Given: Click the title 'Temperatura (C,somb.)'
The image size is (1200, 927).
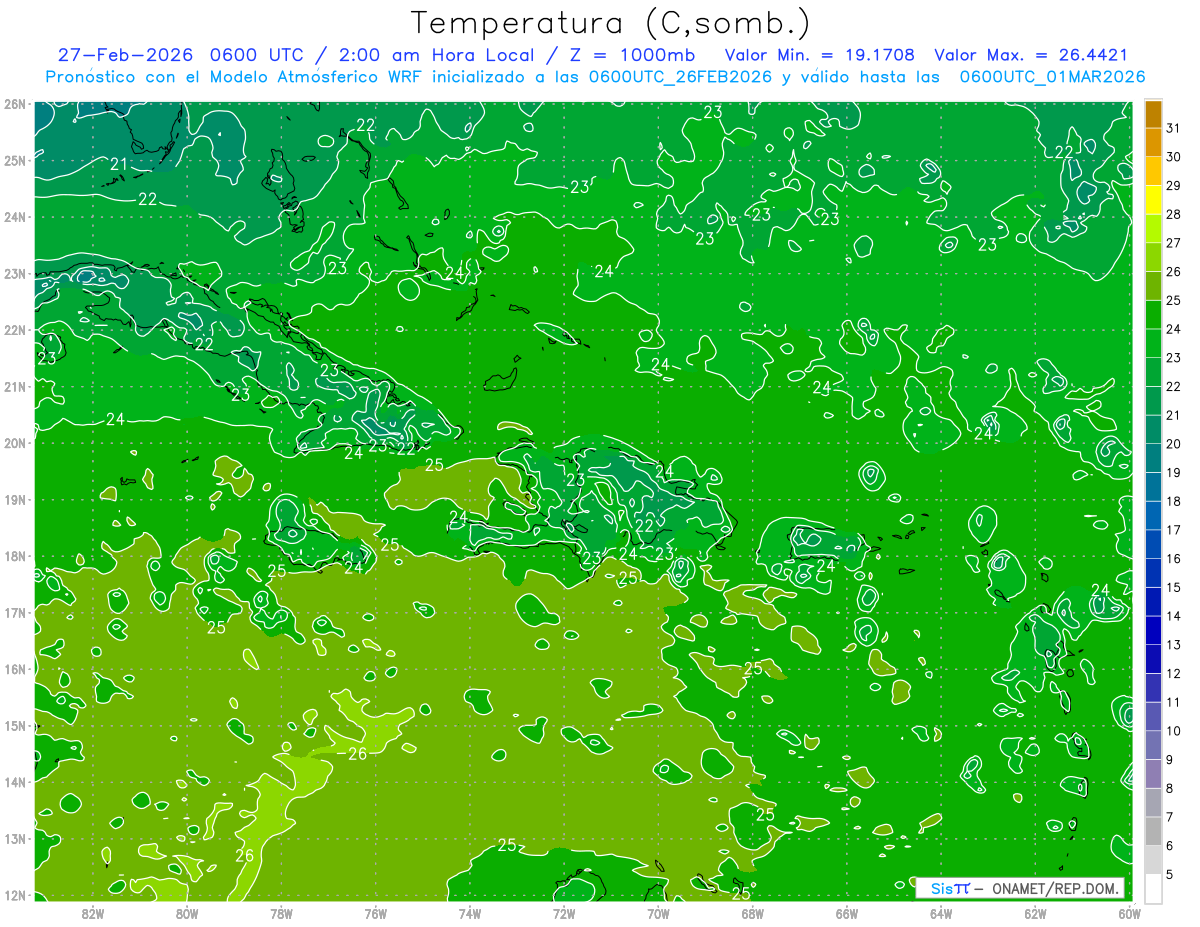Looking at the screenshot, I should tap(610, 23).
